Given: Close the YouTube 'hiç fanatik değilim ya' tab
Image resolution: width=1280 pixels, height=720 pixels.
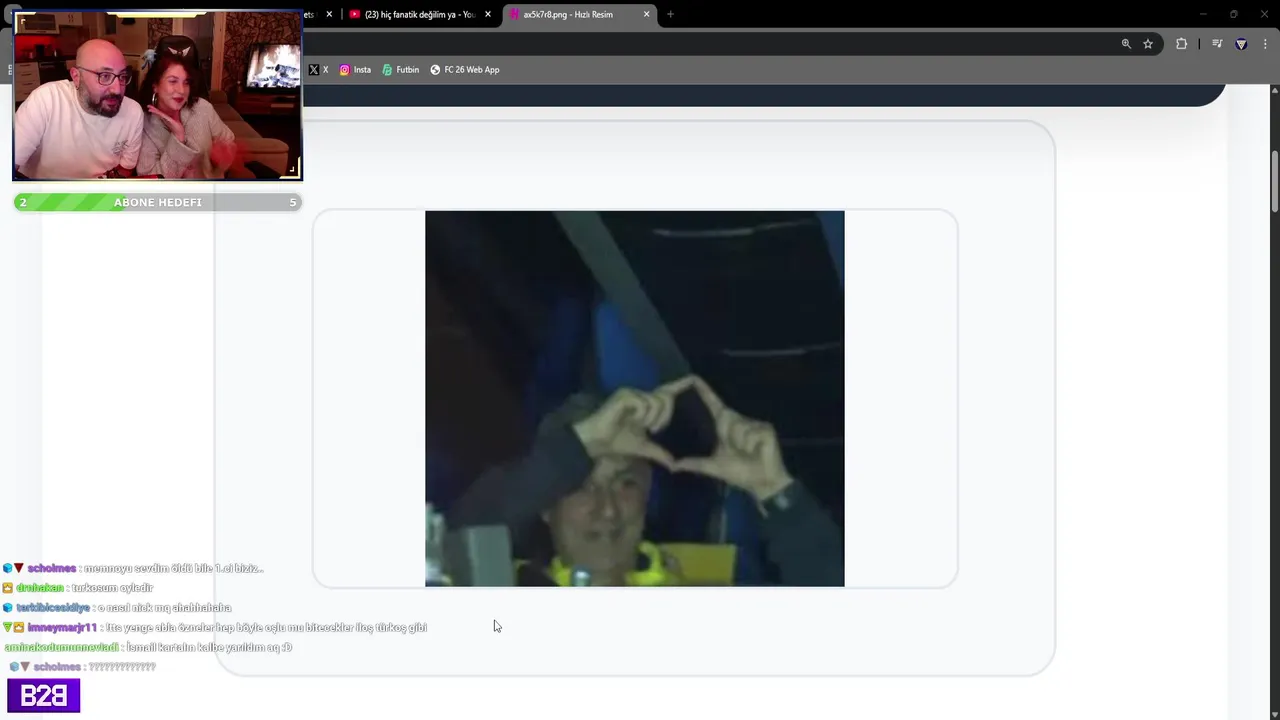Looking at the screenshot, I should [x=487, y=14].
